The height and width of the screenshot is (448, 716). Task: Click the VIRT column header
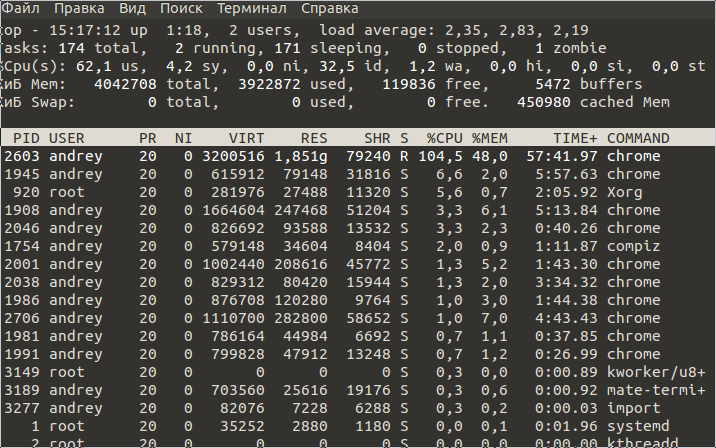(247, 138)
